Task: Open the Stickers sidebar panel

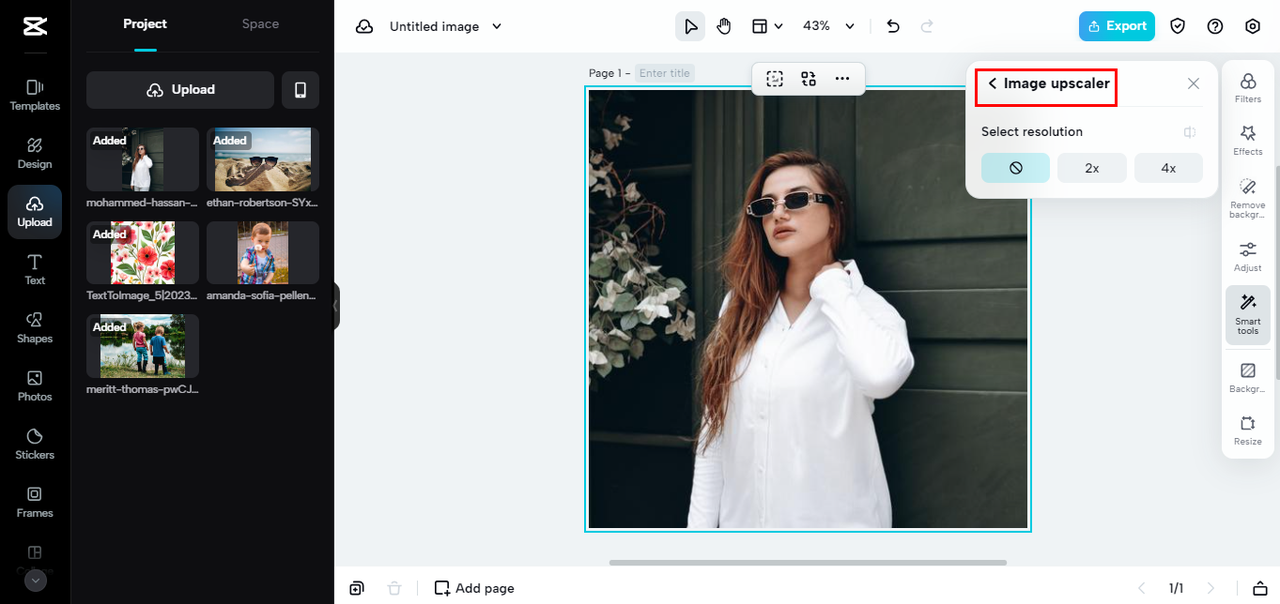Action: click(35, 443)
